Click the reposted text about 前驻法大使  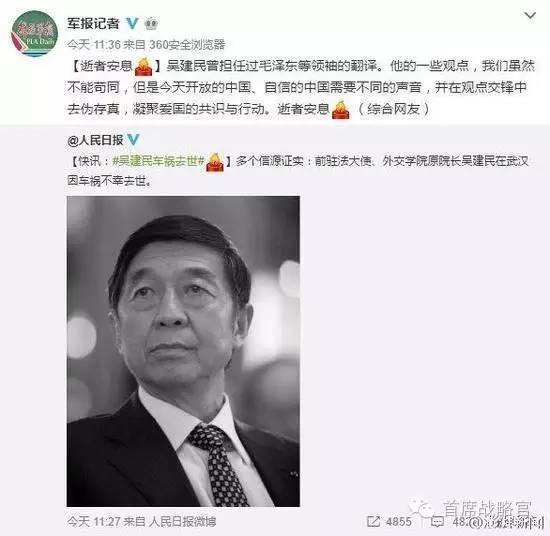click(x=297, y=171)
